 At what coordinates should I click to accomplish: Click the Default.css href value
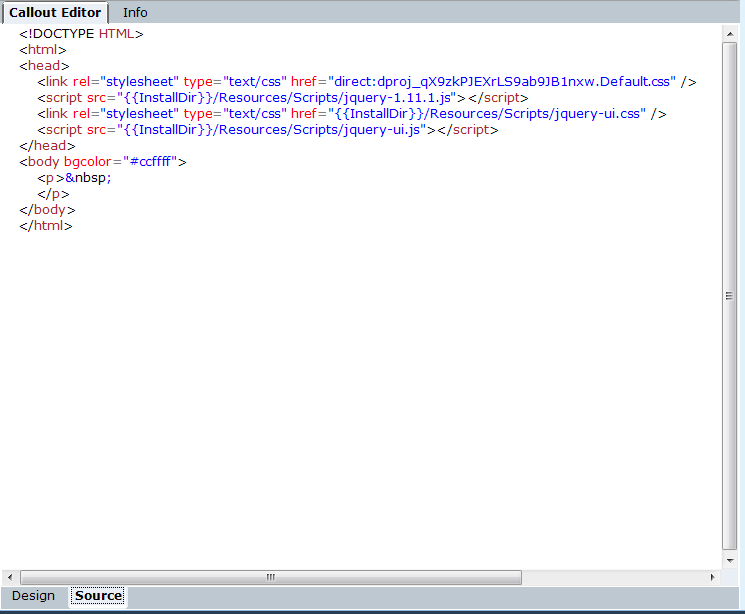[502, 82]
